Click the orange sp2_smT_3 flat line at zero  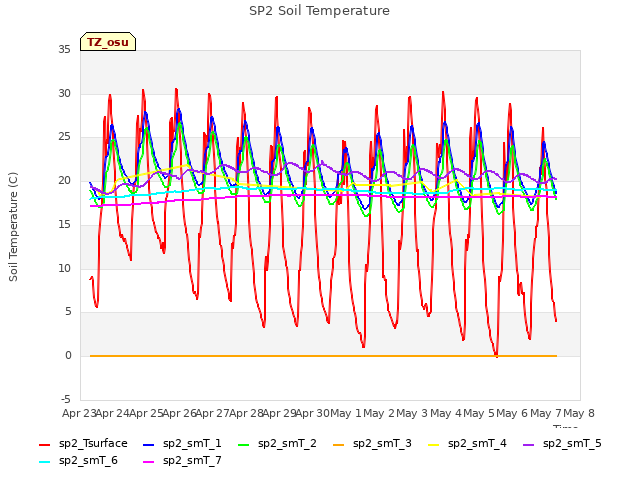tap(323, 356)
